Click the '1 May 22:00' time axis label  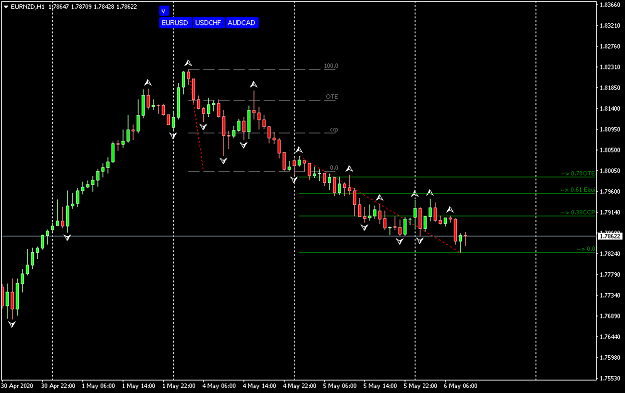pos(179,386)
